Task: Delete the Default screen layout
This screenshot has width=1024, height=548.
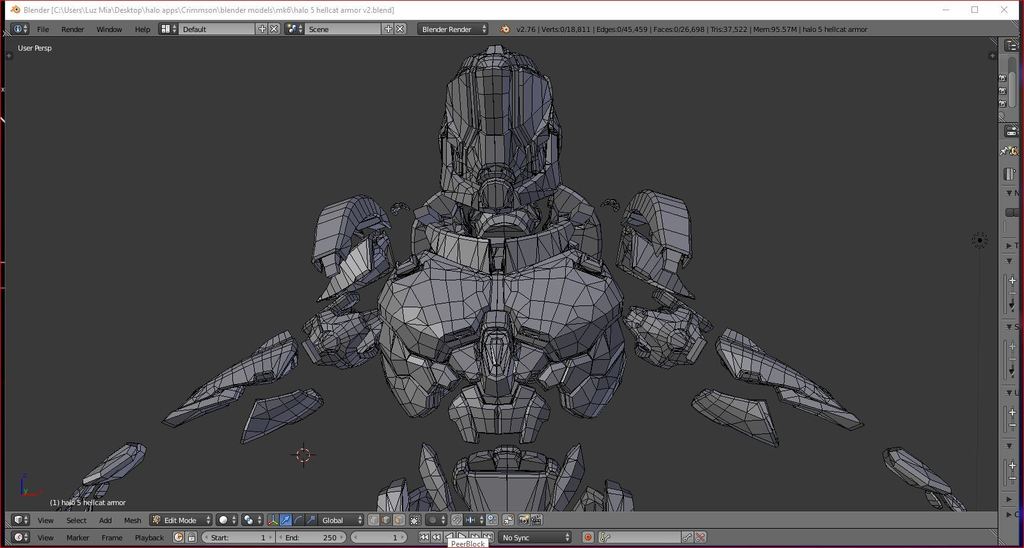Action: pyautogui.click(x=274, y=29)
